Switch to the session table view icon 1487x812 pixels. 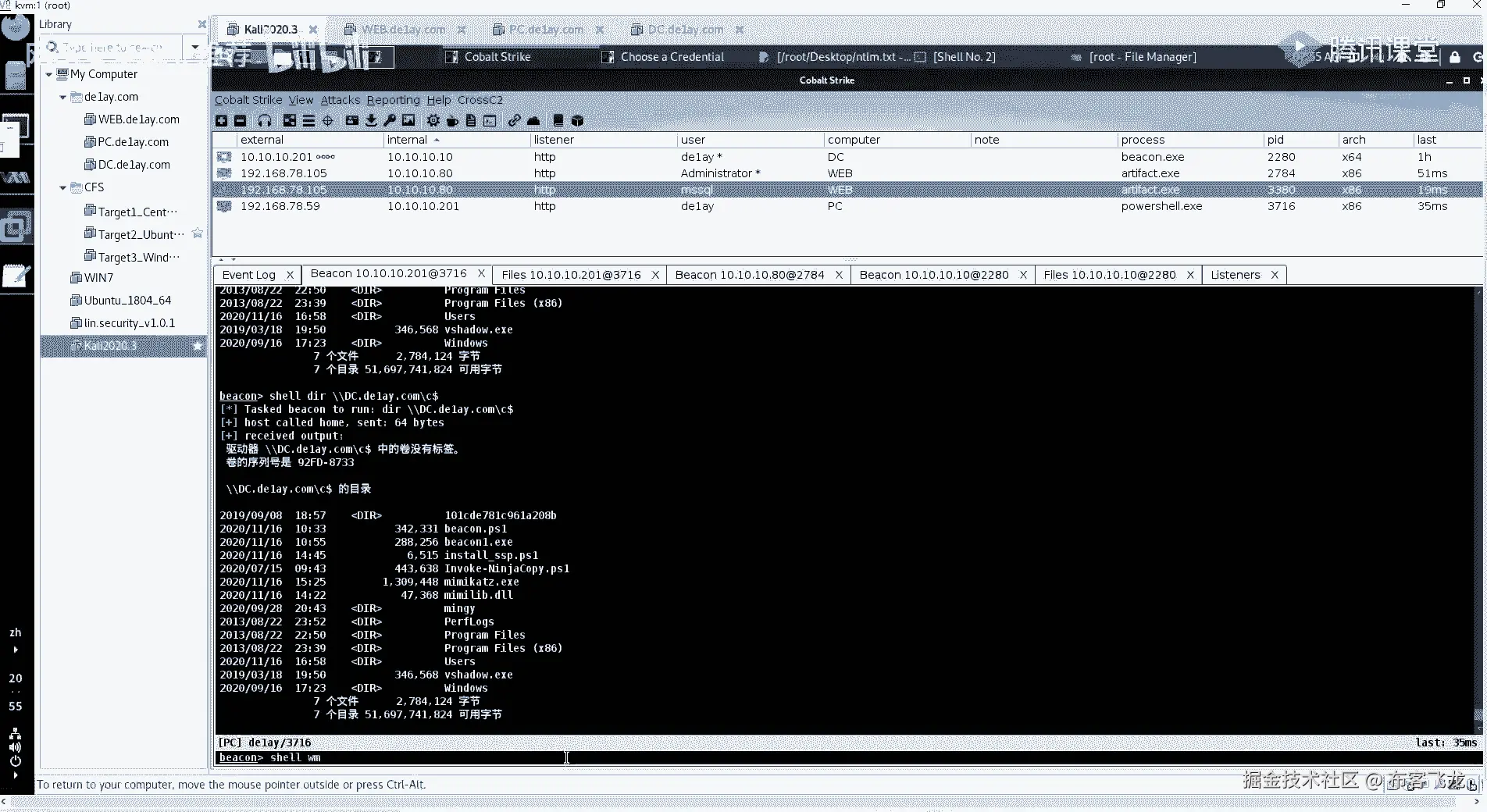coord(308,120)
